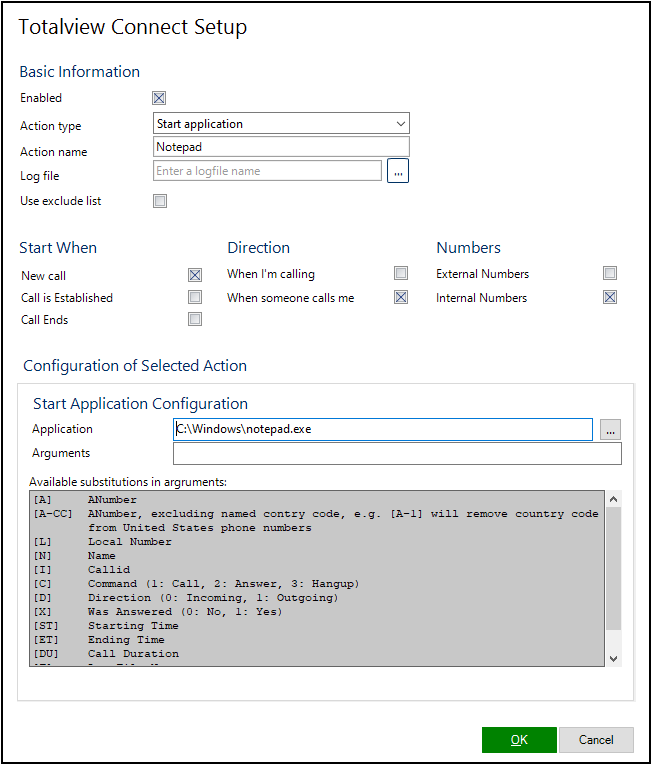Select the [DU] Call Duration line
The height and width of the screenshot is (765, 652).
point(106,654)
